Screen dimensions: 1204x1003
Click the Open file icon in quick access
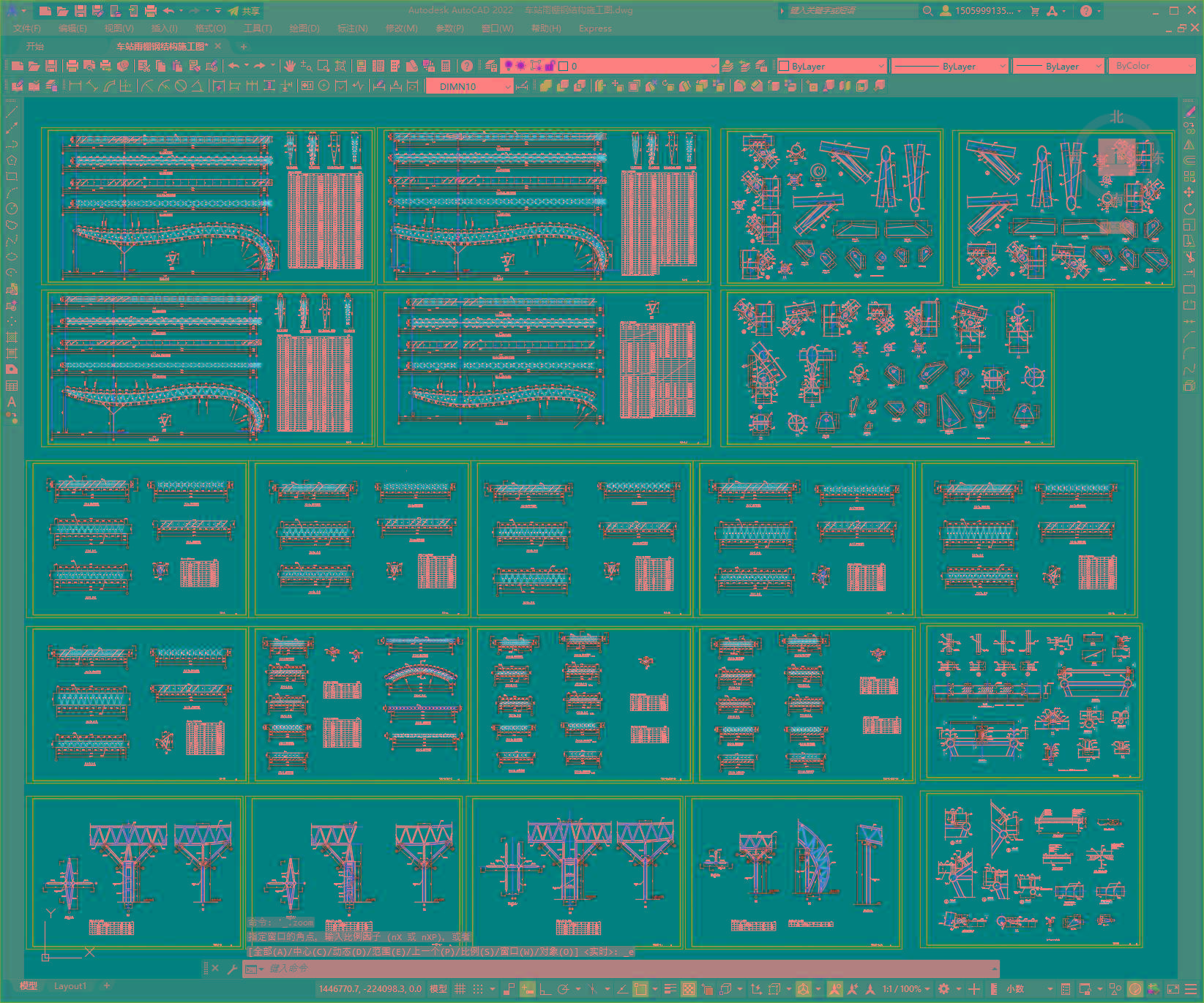(63, 11)
